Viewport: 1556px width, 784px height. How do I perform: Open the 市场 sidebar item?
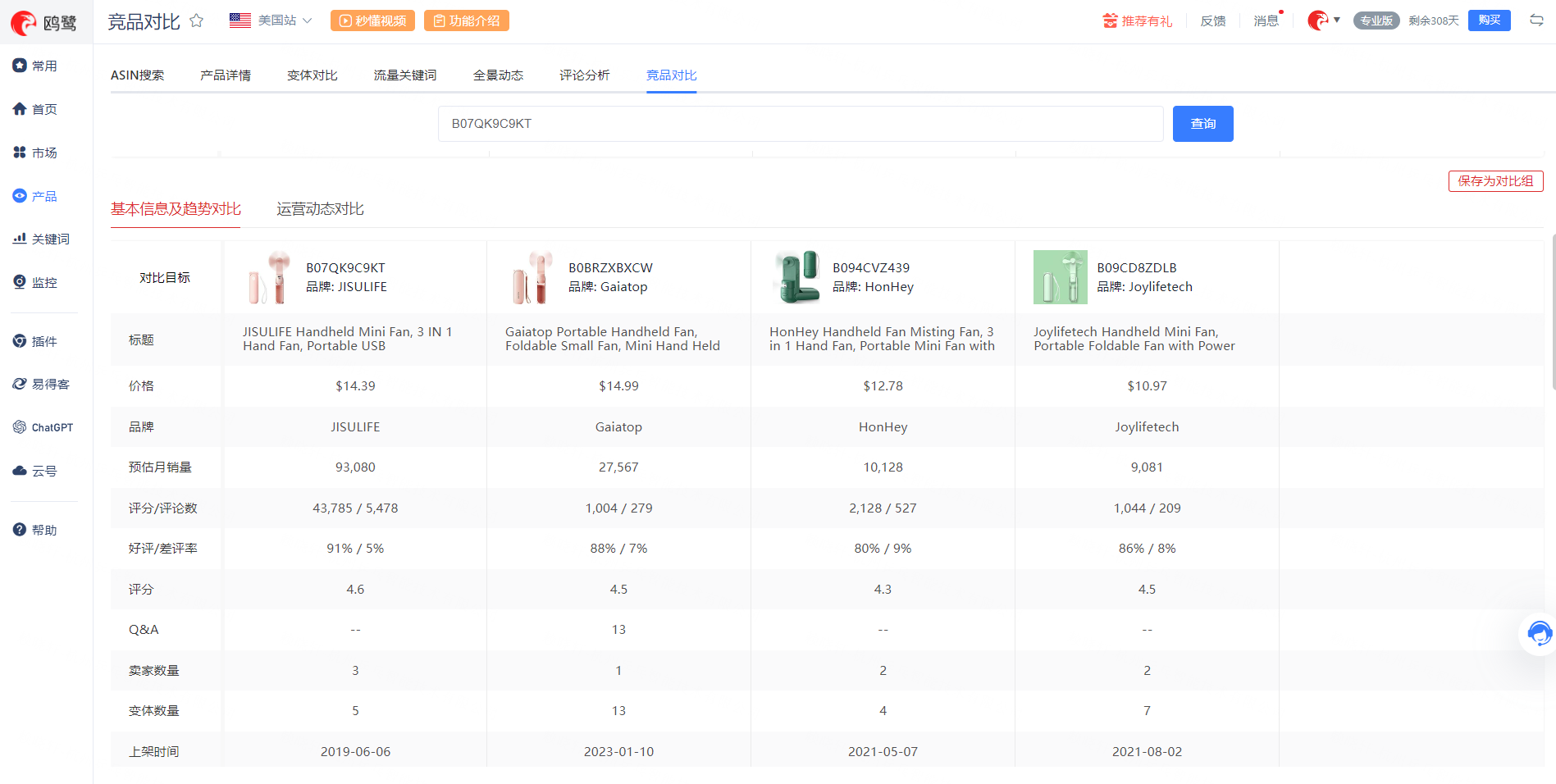coord(35,153)
